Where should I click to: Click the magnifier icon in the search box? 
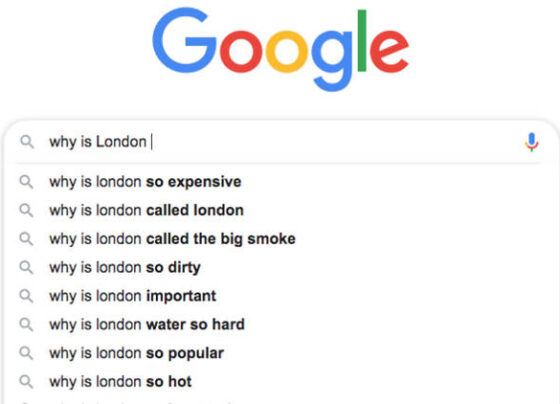[x=27, y=142]
